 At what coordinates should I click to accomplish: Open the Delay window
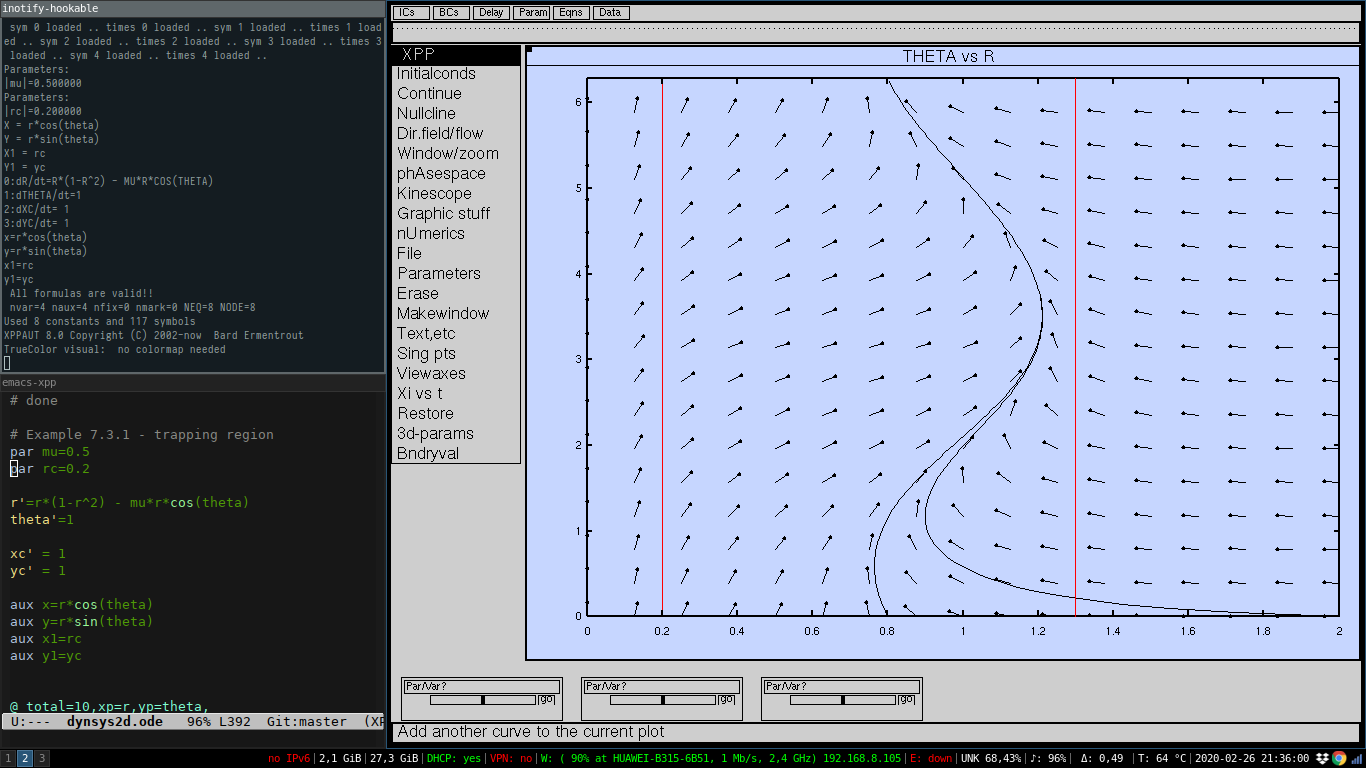click(x=491, y=13)
